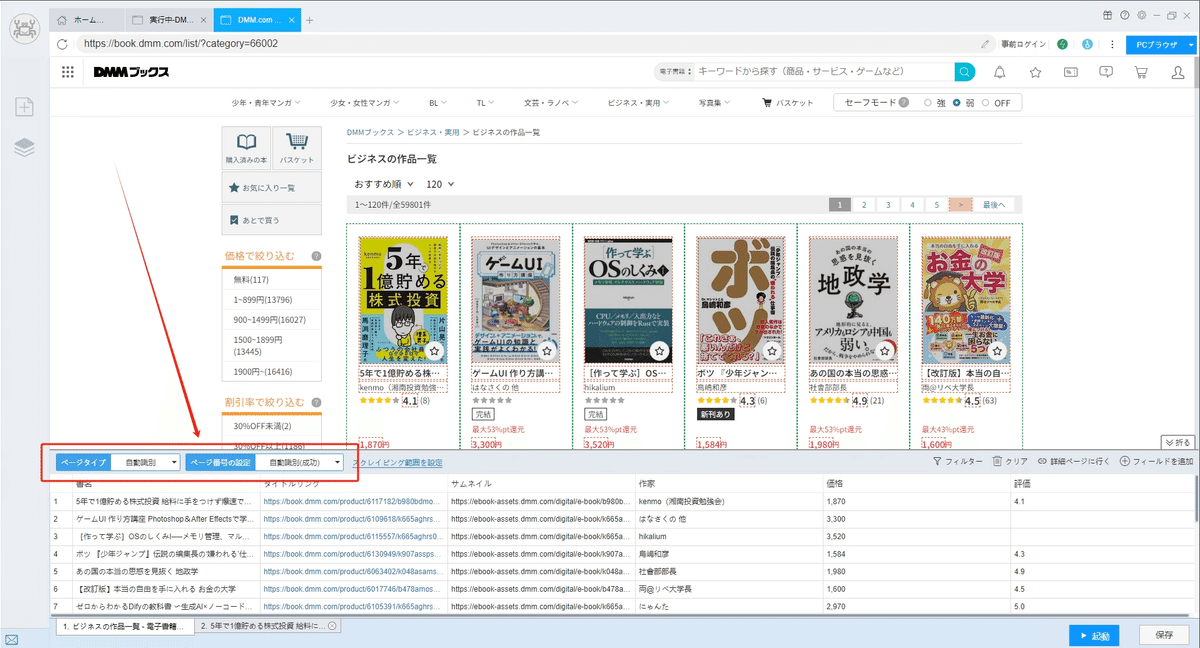The image size is (1200, 648).
Task: Click the 地政学 book cover thumbnail
Action: click(851, 300)
